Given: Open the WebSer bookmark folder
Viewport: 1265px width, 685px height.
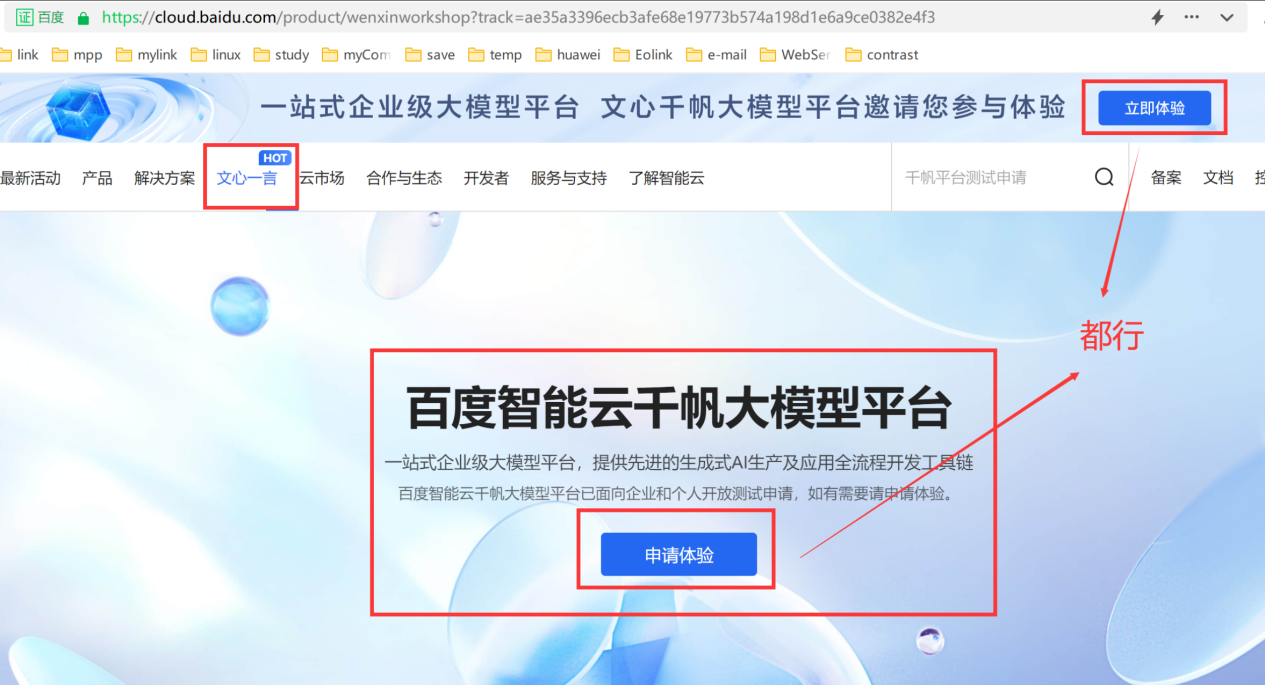Looking at the screenshot, I should tap(795, 55).
